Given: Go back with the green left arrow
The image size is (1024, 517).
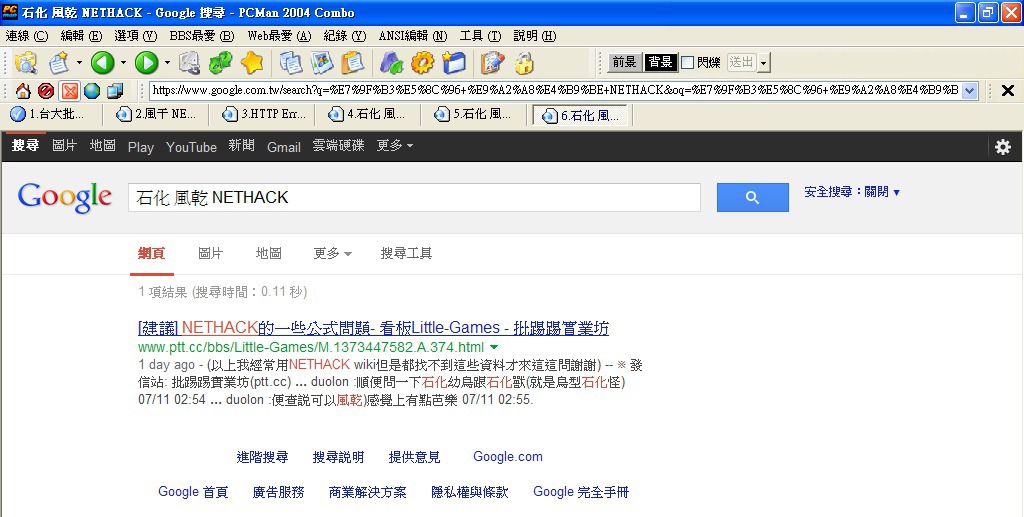Looking at the screenshot, I should (102, 63).
